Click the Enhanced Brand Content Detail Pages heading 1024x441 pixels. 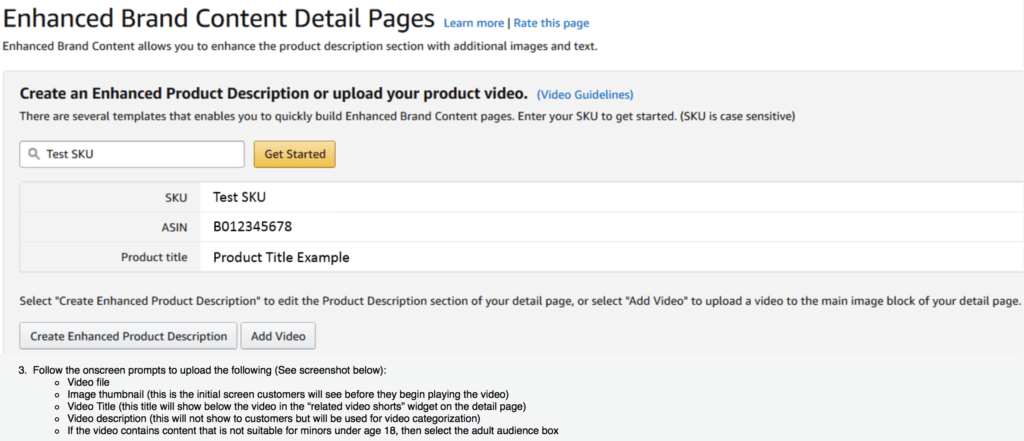[x=219, y=20]
